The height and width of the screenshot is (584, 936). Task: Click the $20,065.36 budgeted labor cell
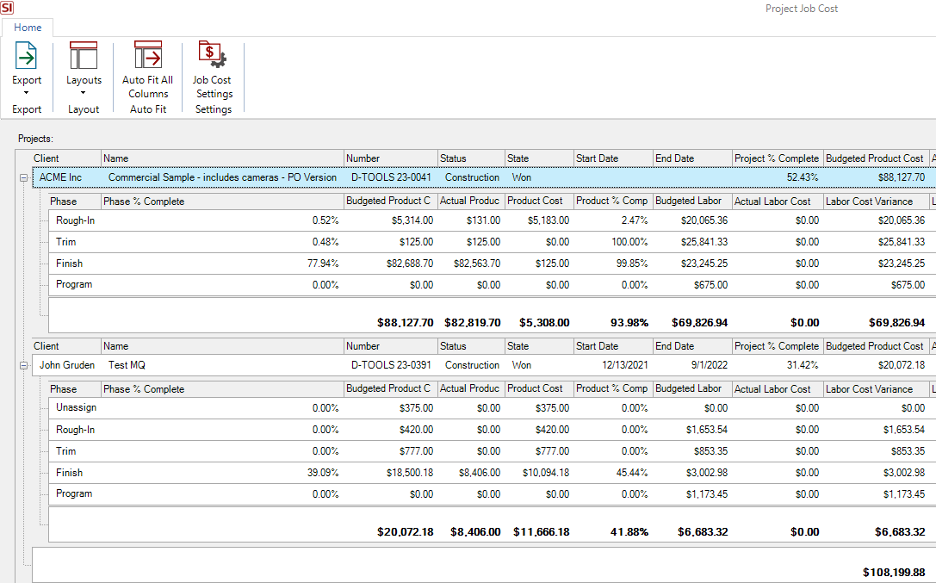704,220
